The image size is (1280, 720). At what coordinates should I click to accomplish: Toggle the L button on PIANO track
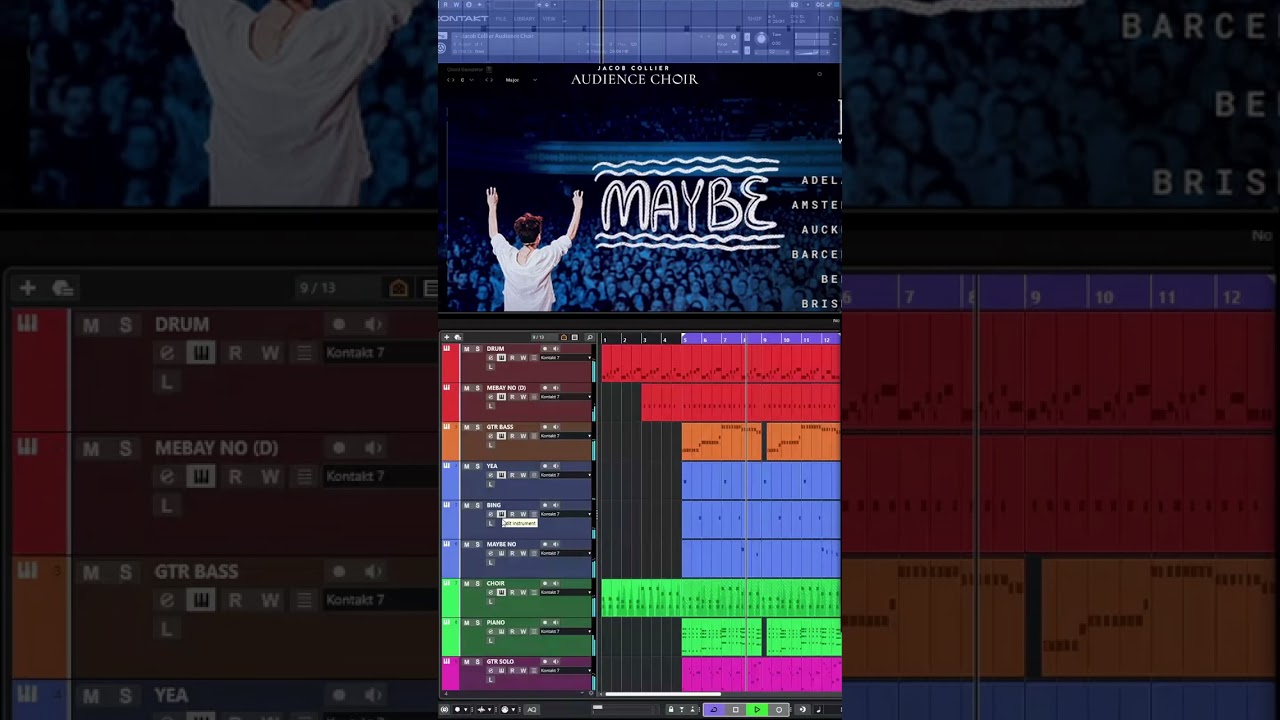[x=490, y=640]
